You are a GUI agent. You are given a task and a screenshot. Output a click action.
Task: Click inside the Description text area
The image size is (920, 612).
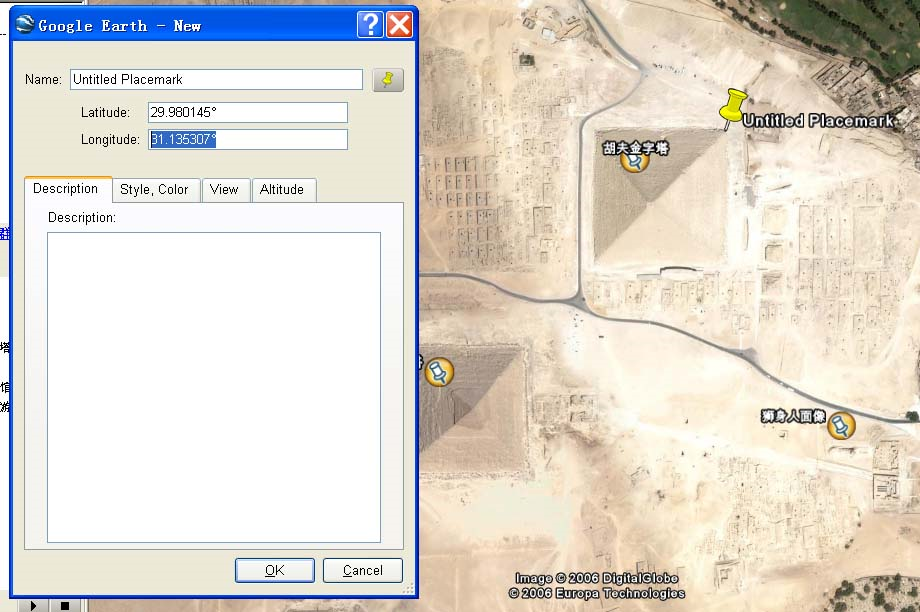(x=214, y=387)
